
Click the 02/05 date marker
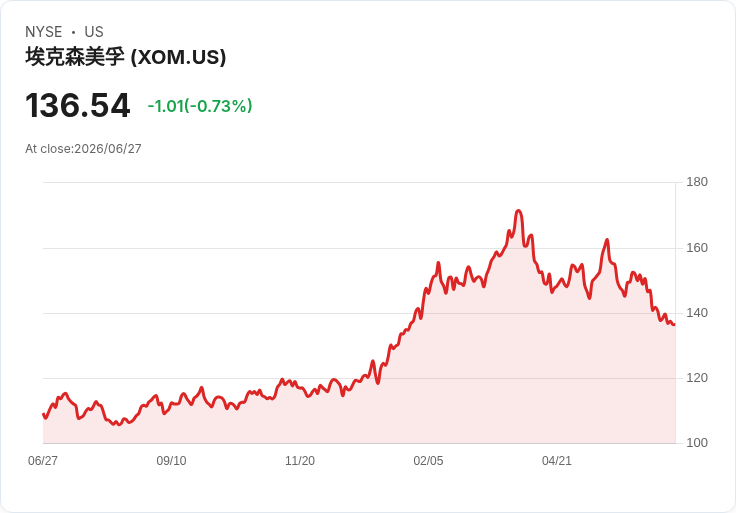click(428, 461)
